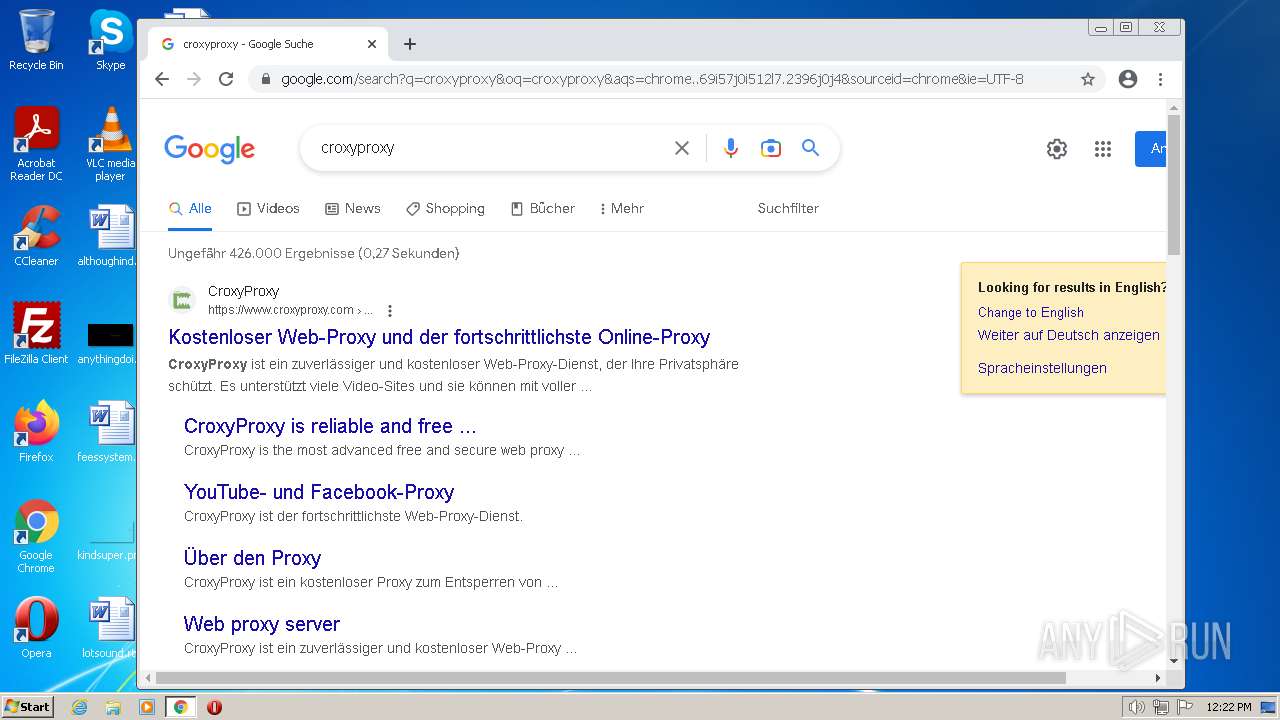Click Weiter auf Deutsch anzeigen
Screen dimensions: 1280x720
coord(1069,335)
